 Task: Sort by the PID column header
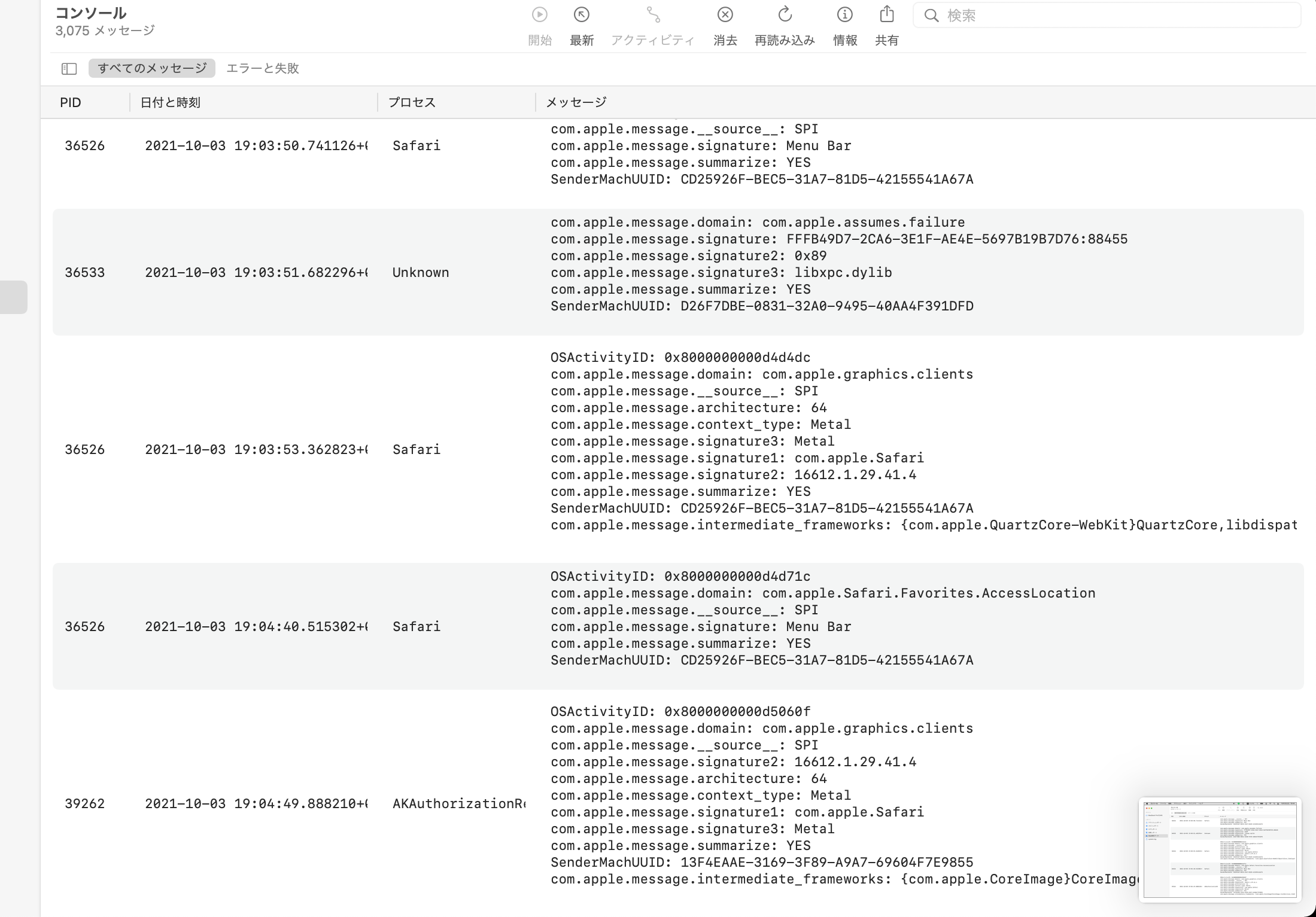(71, 102)
